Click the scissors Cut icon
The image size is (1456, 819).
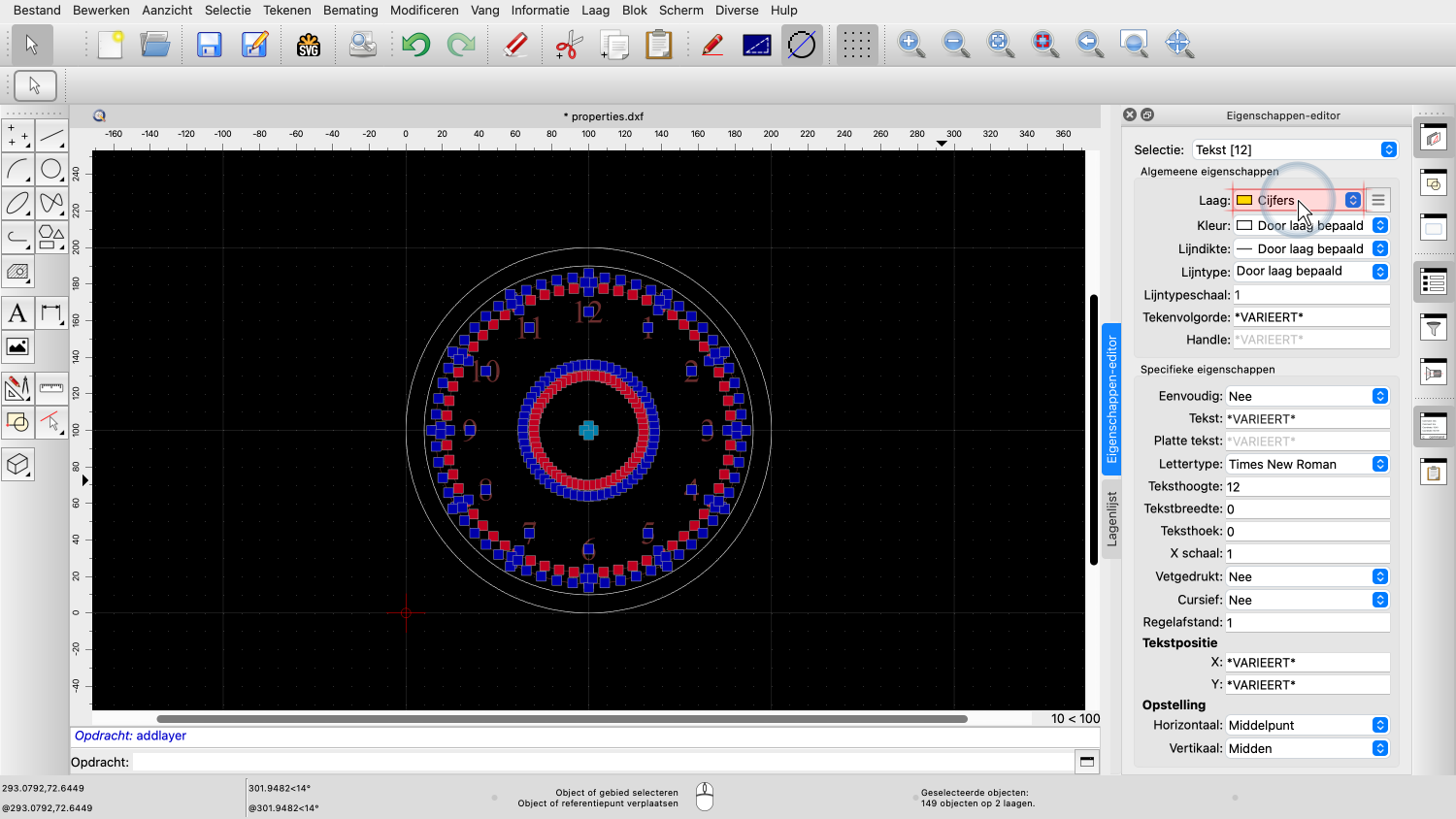[x=569, y=45]
